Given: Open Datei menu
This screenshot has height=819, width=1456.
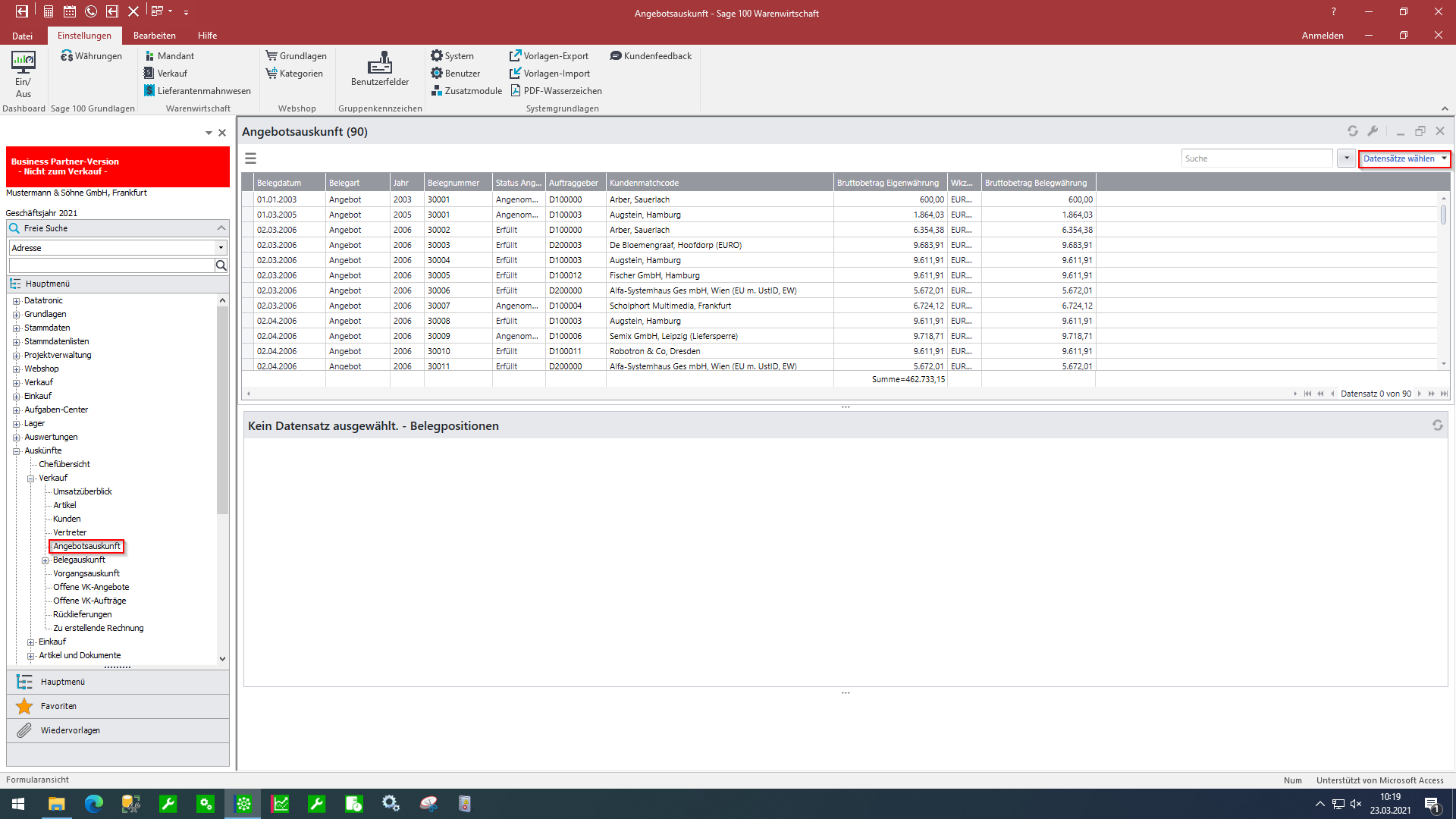Looking at the screenshot, I should tap(22, 36).
